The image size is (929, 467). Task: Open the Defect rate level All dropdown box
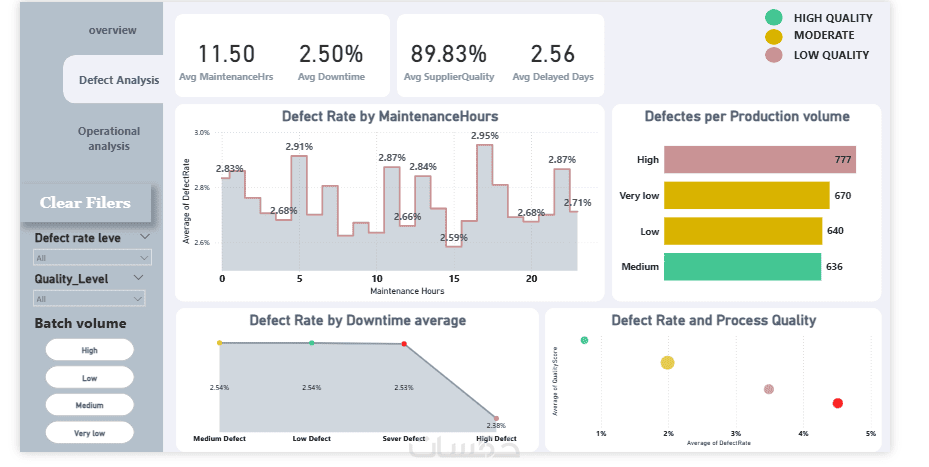pyautogui.click(x=89, y=257)
